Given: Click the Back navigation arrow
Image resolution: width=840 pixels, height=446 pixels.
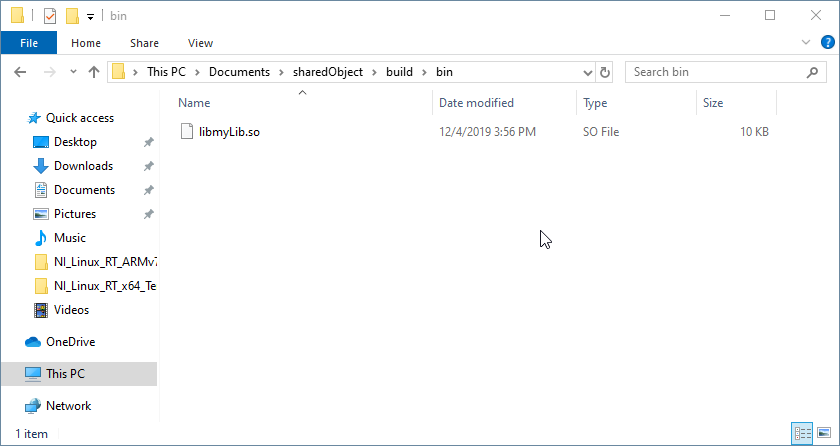Looking at the screenshot, I should click(x=21, y=72).
